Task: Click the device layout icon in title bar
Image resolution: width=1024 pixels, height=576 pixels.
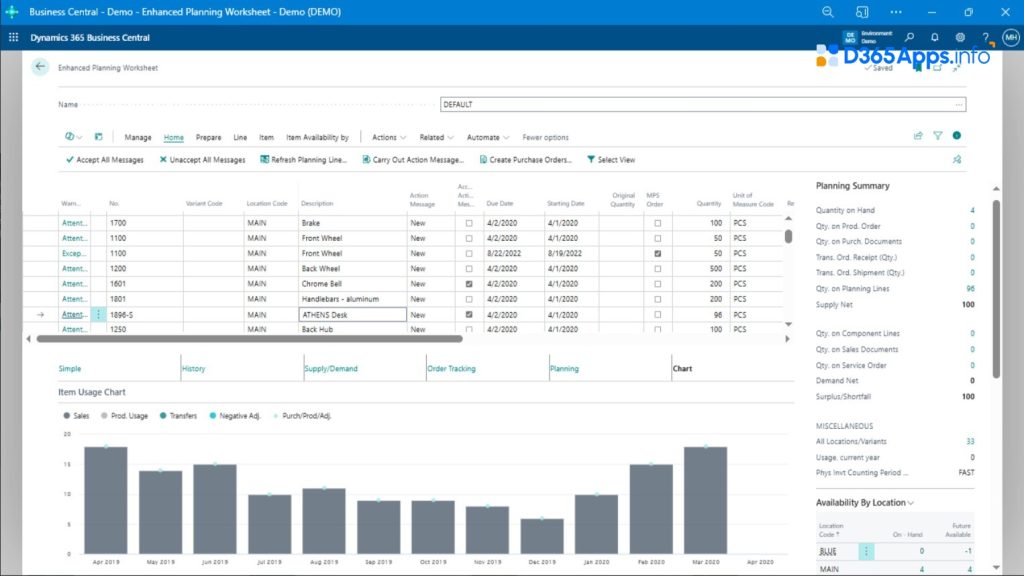Action: point(862,12)
